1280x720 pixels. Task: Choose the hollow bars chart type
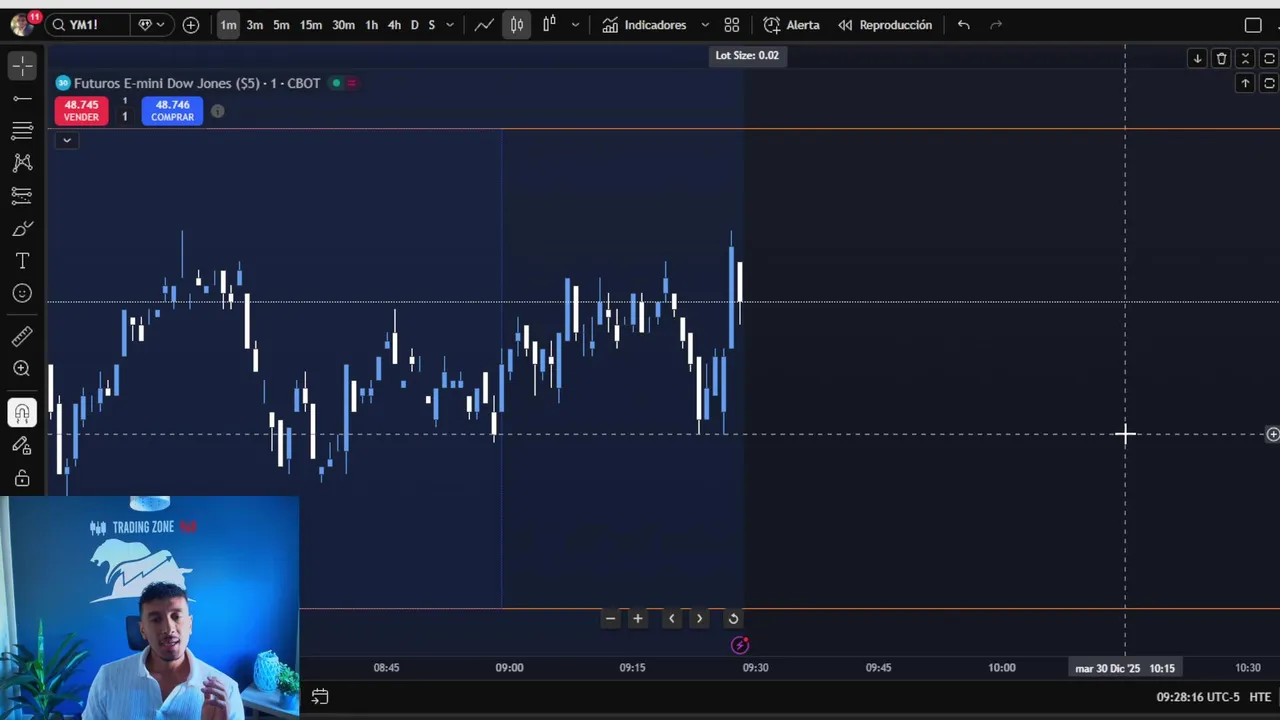tap(549, 25)
